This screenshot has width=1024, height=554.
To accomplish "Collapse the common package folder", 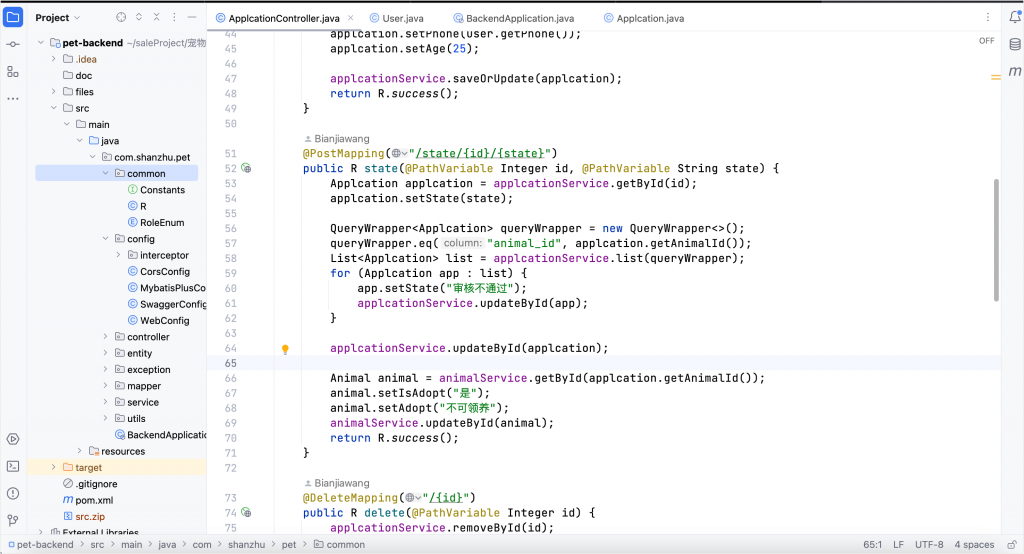I will point(106,174).
